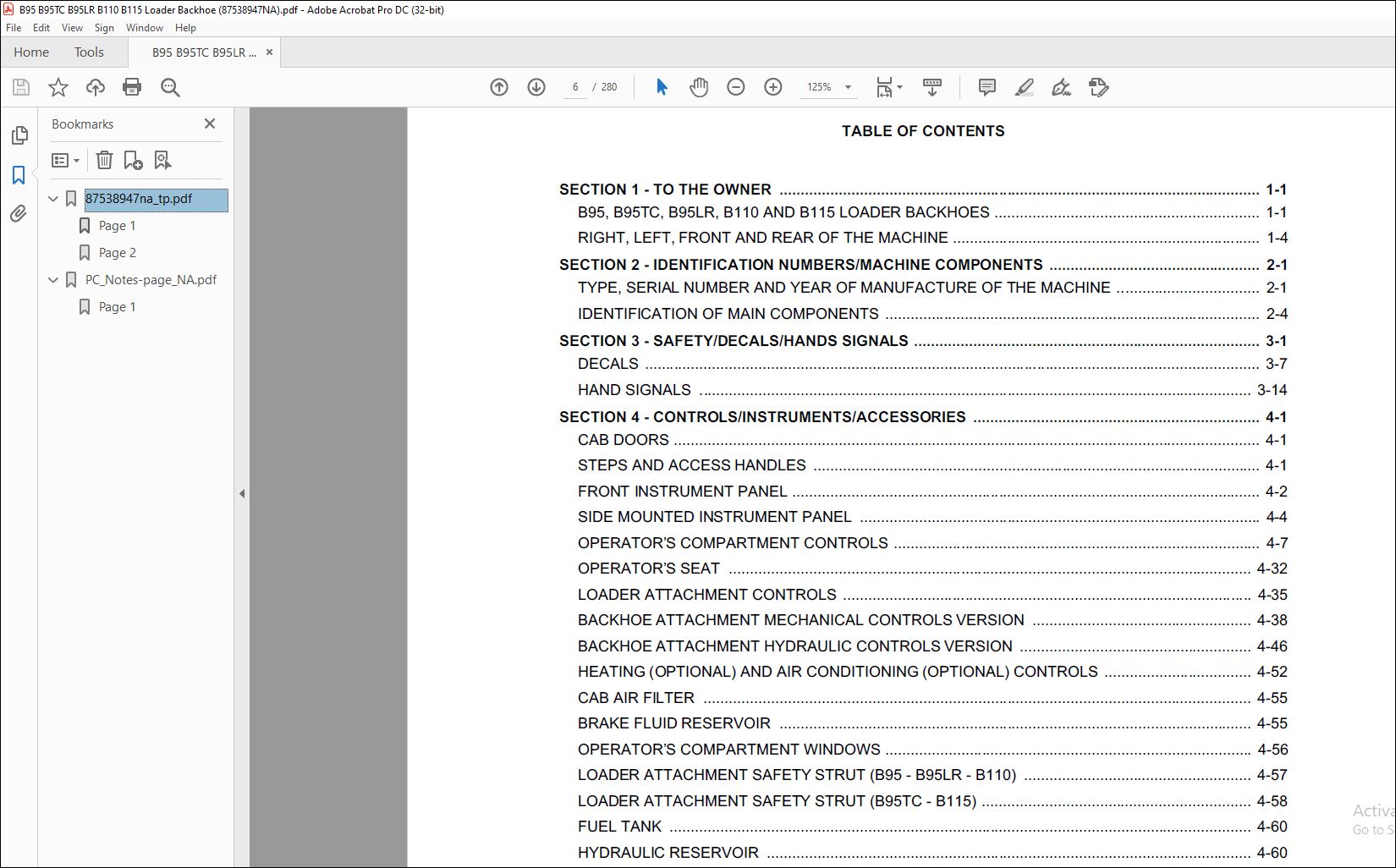1396x868 pixels.
Task: Click the stamp tool icon
Action: pos(1098,87)
